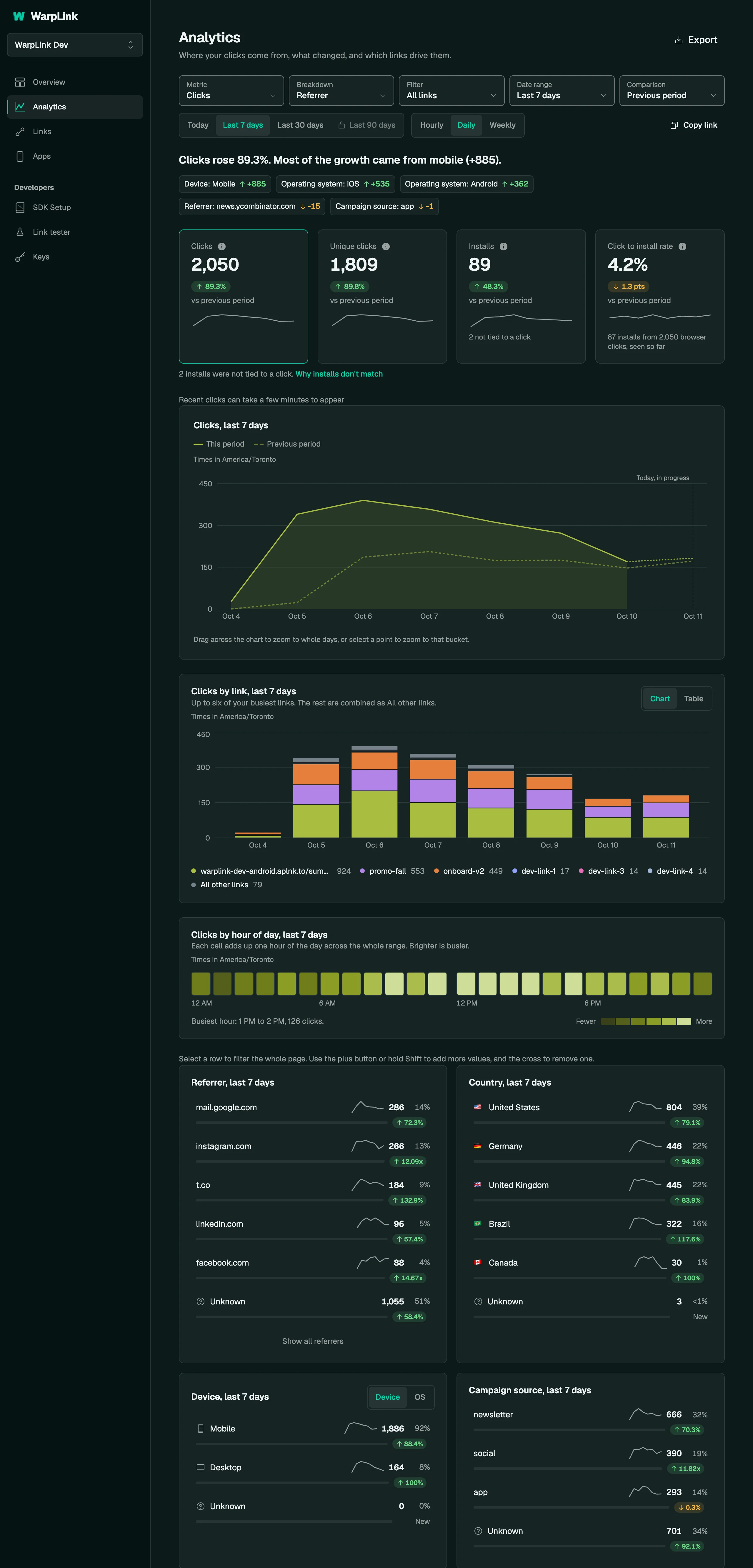The image size is (753, 1568).
Task: Click the WarpLink logo icon
Action: click(x=19, y=16)
